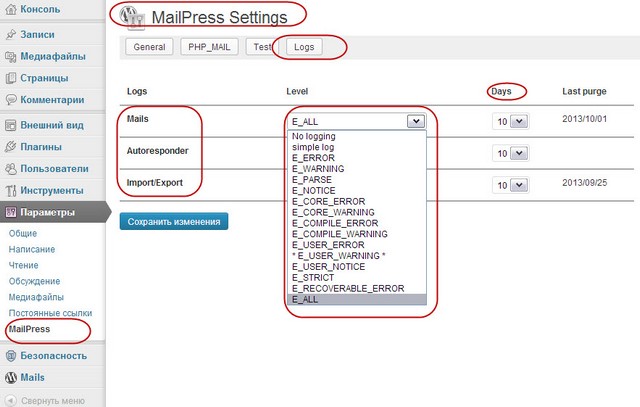Viewport: 640px width, 407px height.
Task: Toggle the Mails level dropdown arrow
Action: 416,121
